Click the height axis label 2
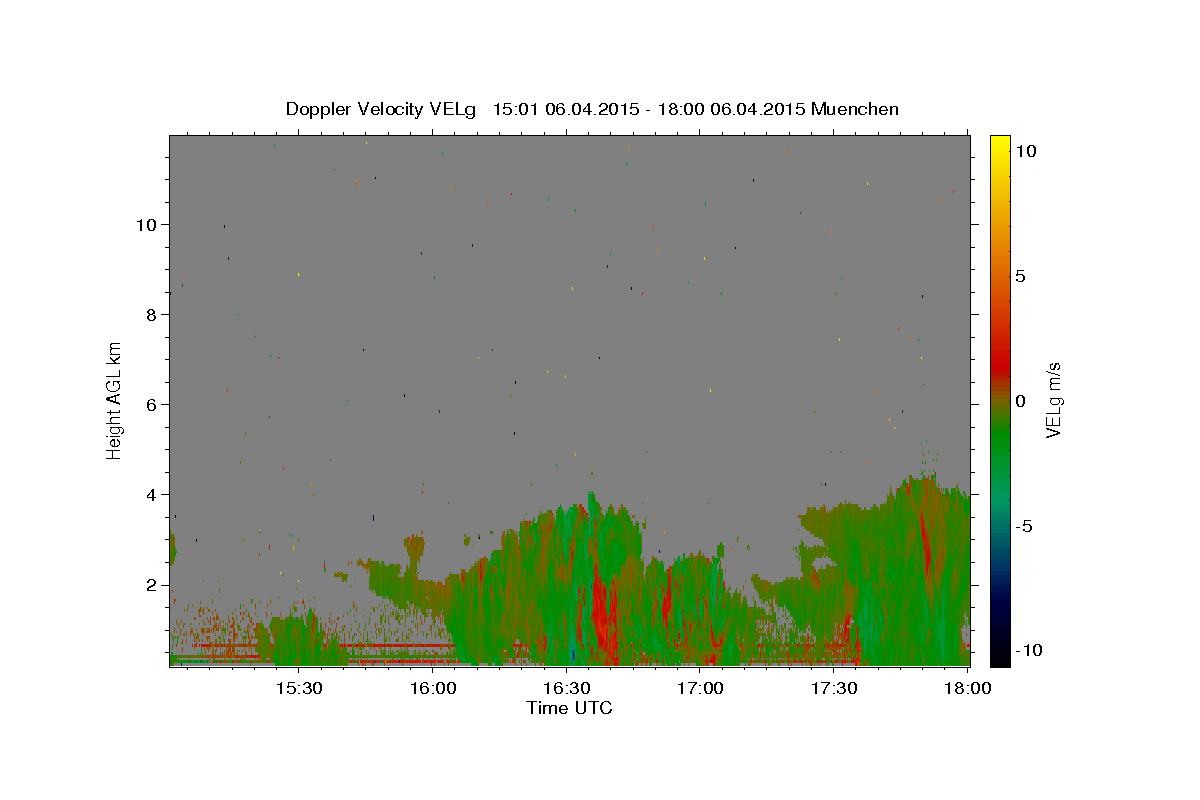 [x=152, y=585]
